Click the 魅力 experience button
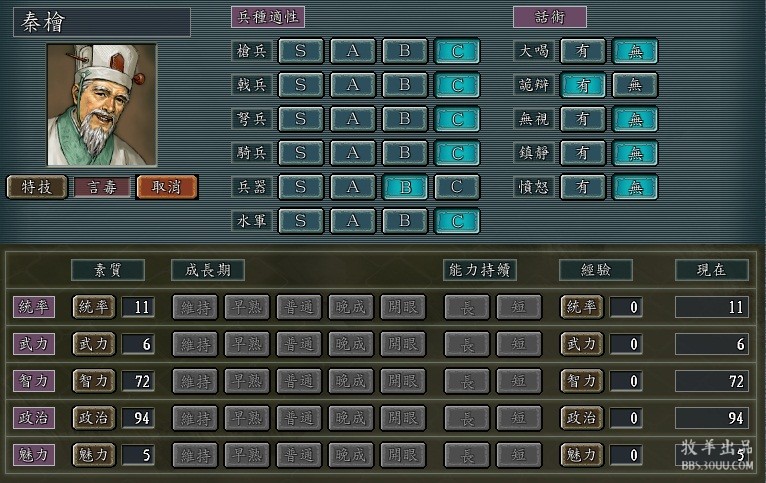Screen dimensions: 766x483 (x=582, y=455)
